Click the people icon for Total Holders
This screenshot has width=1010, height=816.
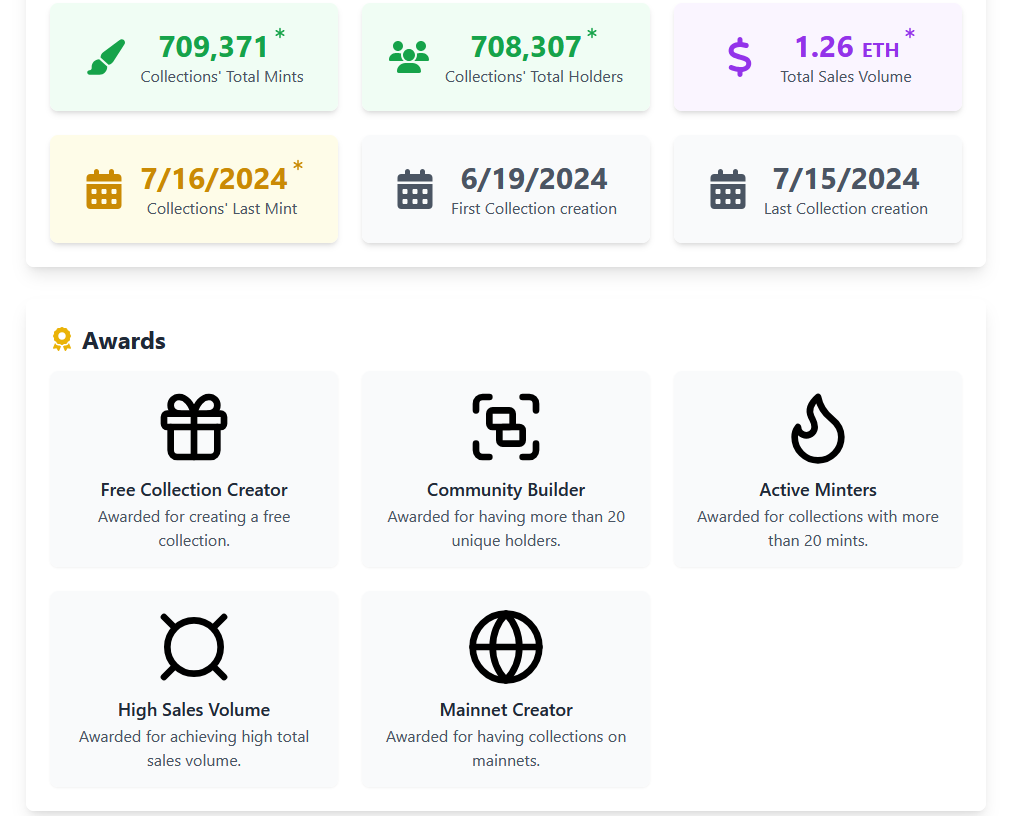408,57
